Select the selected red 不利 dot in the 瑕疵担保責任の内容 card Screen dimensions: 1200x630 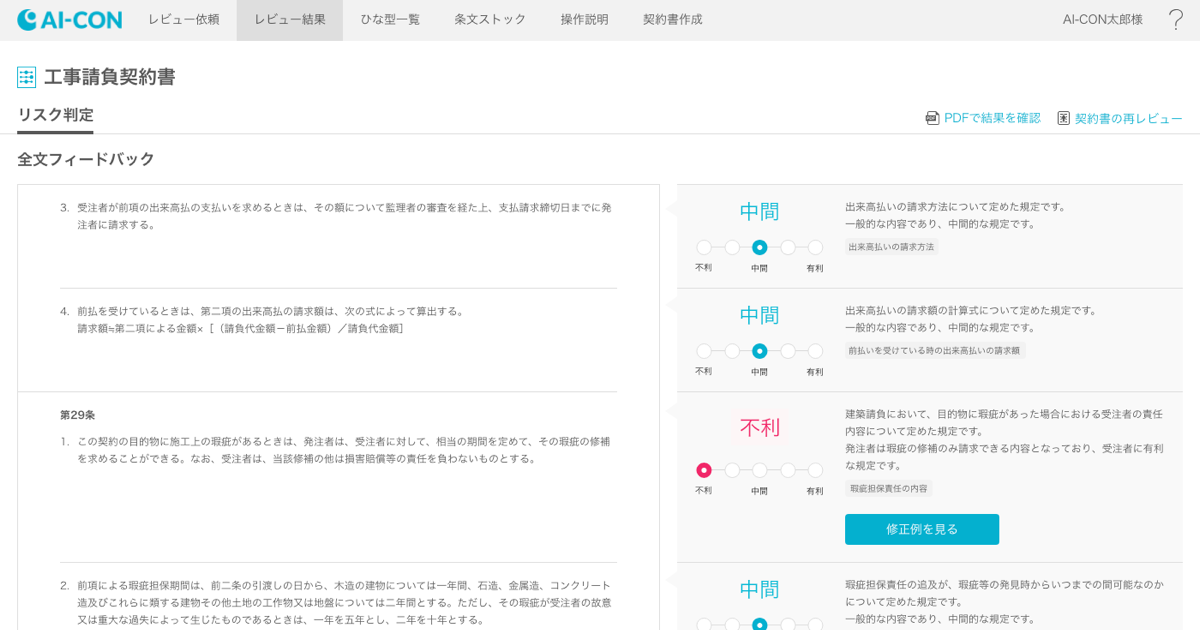(x=704, y=470)
